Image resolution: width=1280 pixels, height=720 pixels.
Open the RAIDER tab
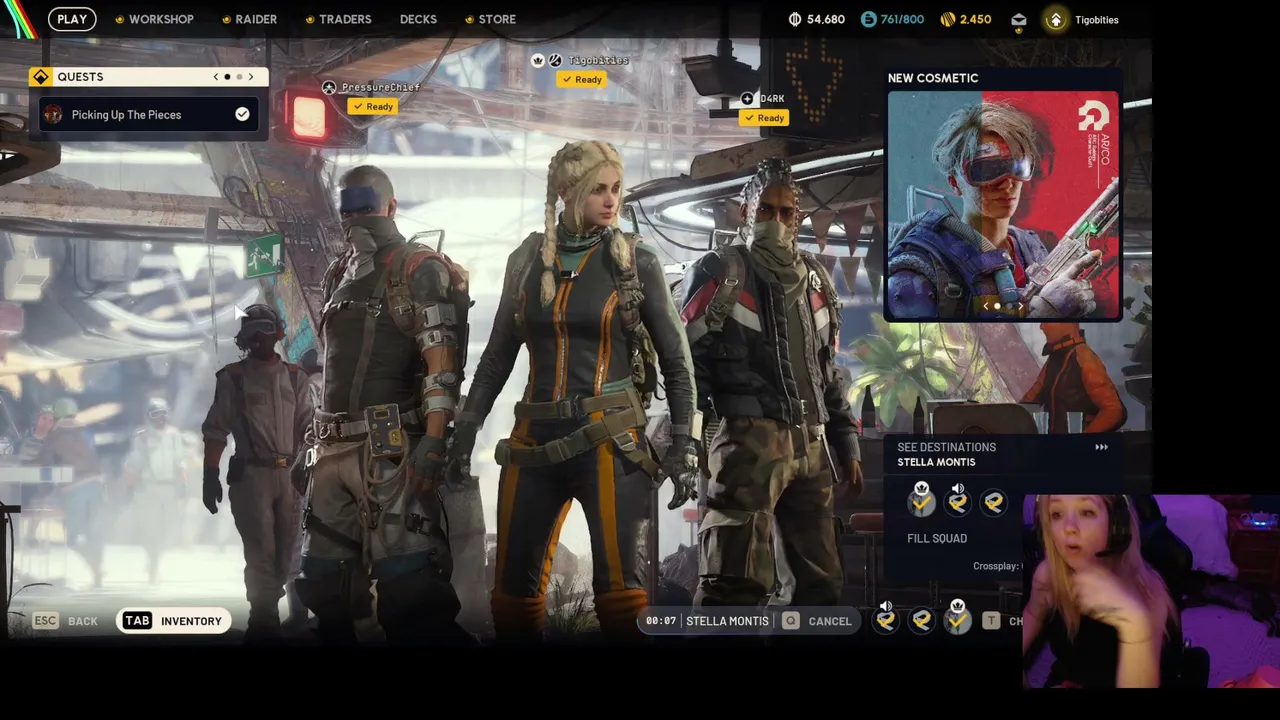pos(256,19)
